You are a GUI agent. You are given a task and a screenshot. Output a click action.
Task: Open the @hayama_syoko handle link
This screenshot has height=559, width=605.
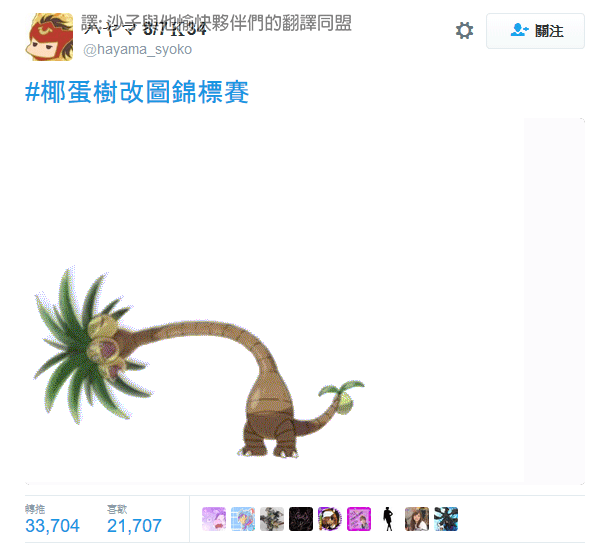pyautogui.click(x=138, y=49)
